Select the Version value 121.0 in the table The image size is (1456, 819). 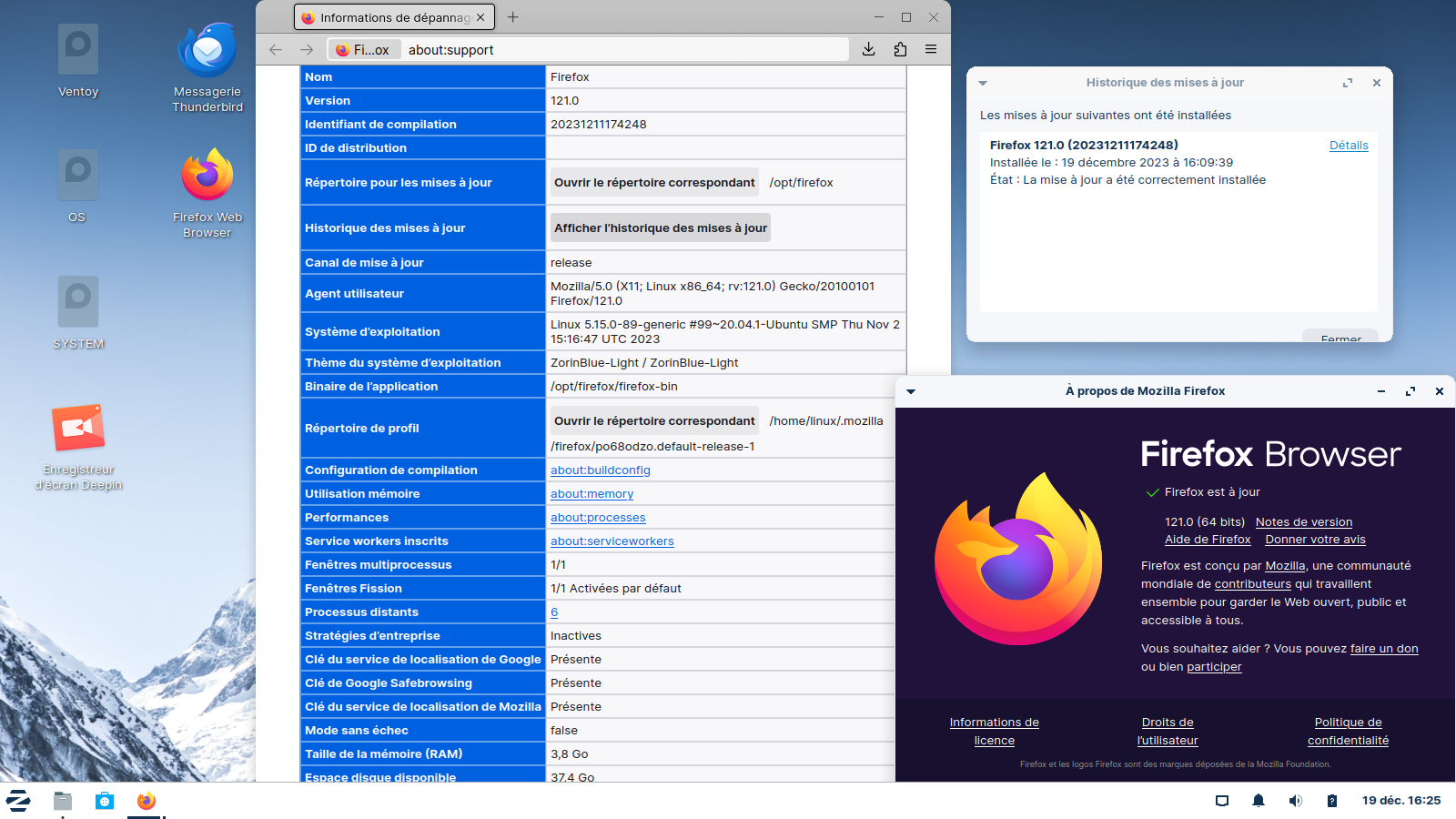tap(565, 101)
